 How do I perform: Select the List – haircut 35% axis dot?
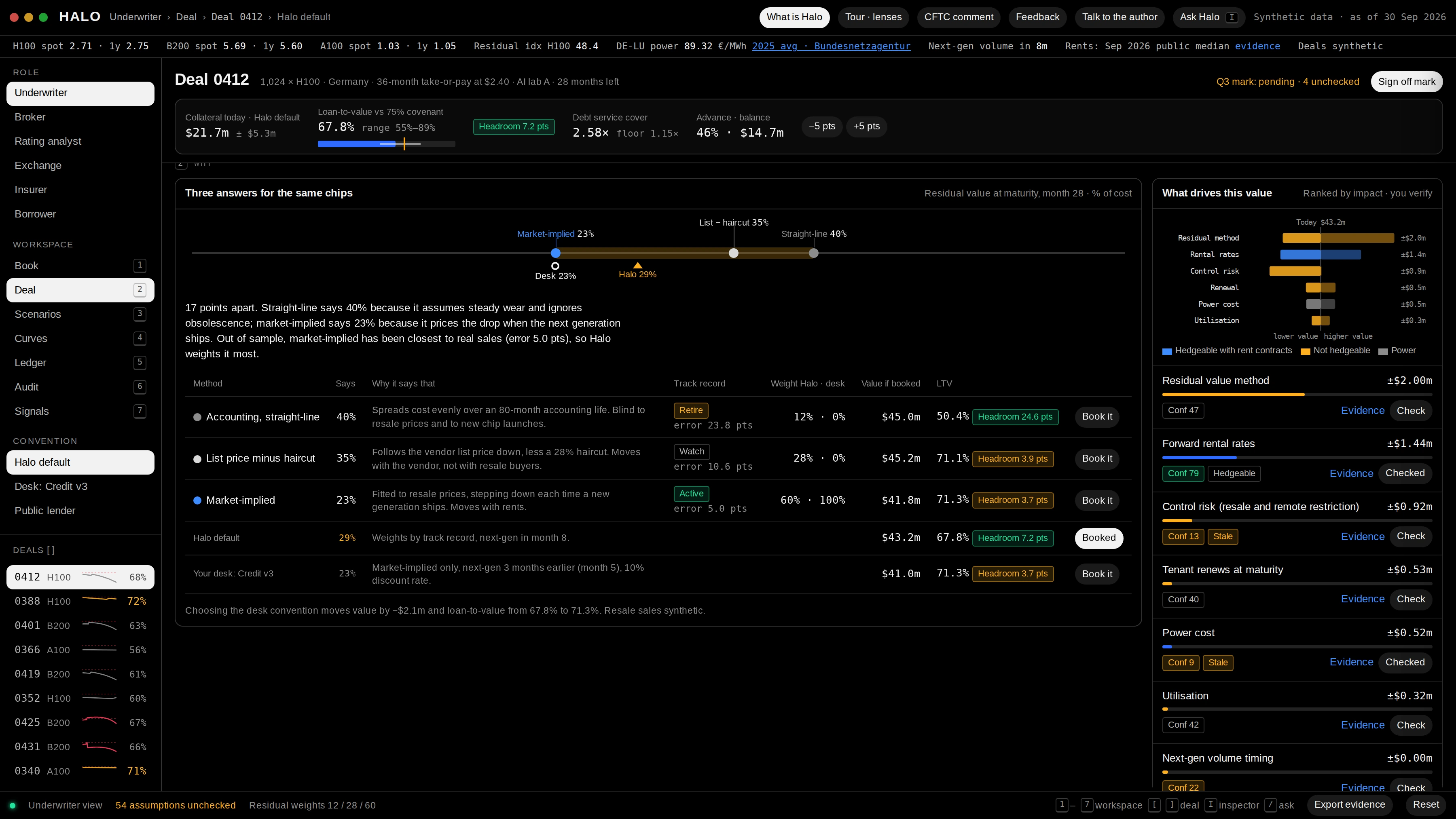(x=734, y=253)
